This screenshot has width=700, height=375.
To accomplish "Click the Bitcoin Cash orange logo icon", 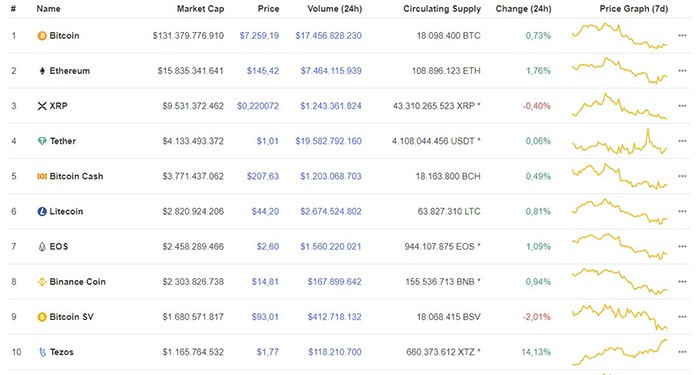I will (42, 176).
